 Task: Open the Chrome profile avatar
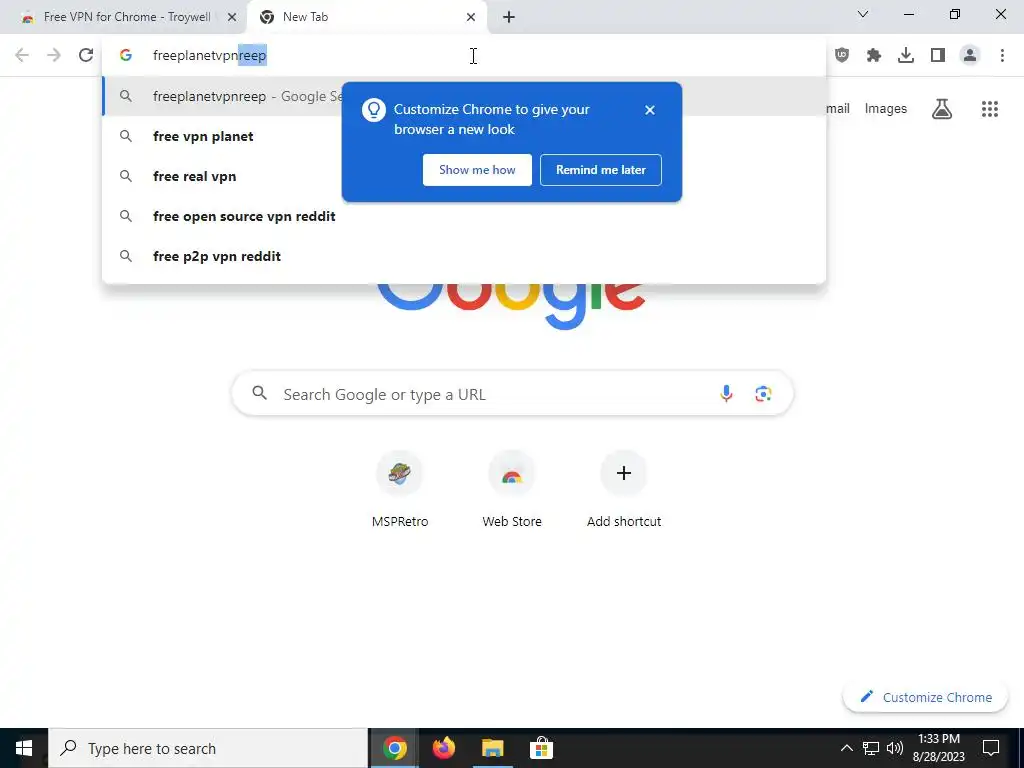[970, 56]
